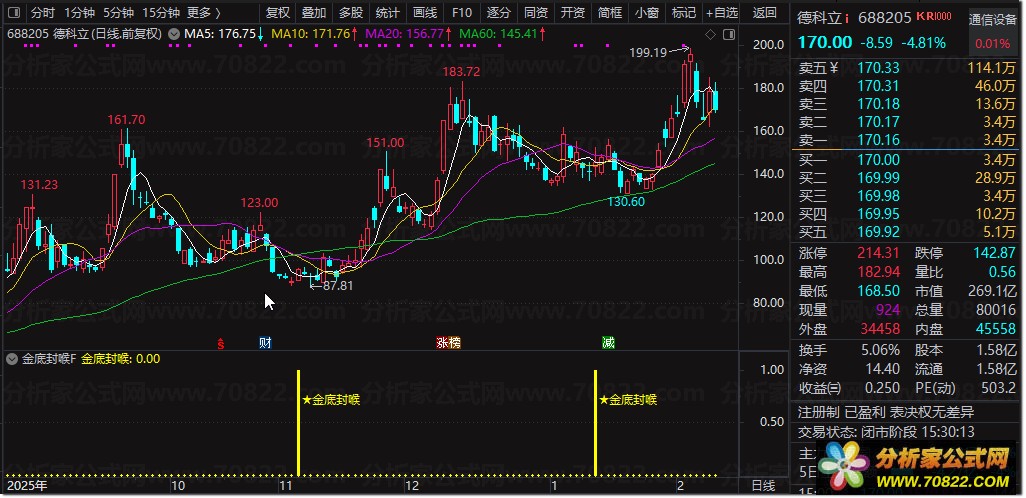The width and height of the screenshot is (1026, 498).
Task: Click 买一 price 170.00
Action: 878,160
